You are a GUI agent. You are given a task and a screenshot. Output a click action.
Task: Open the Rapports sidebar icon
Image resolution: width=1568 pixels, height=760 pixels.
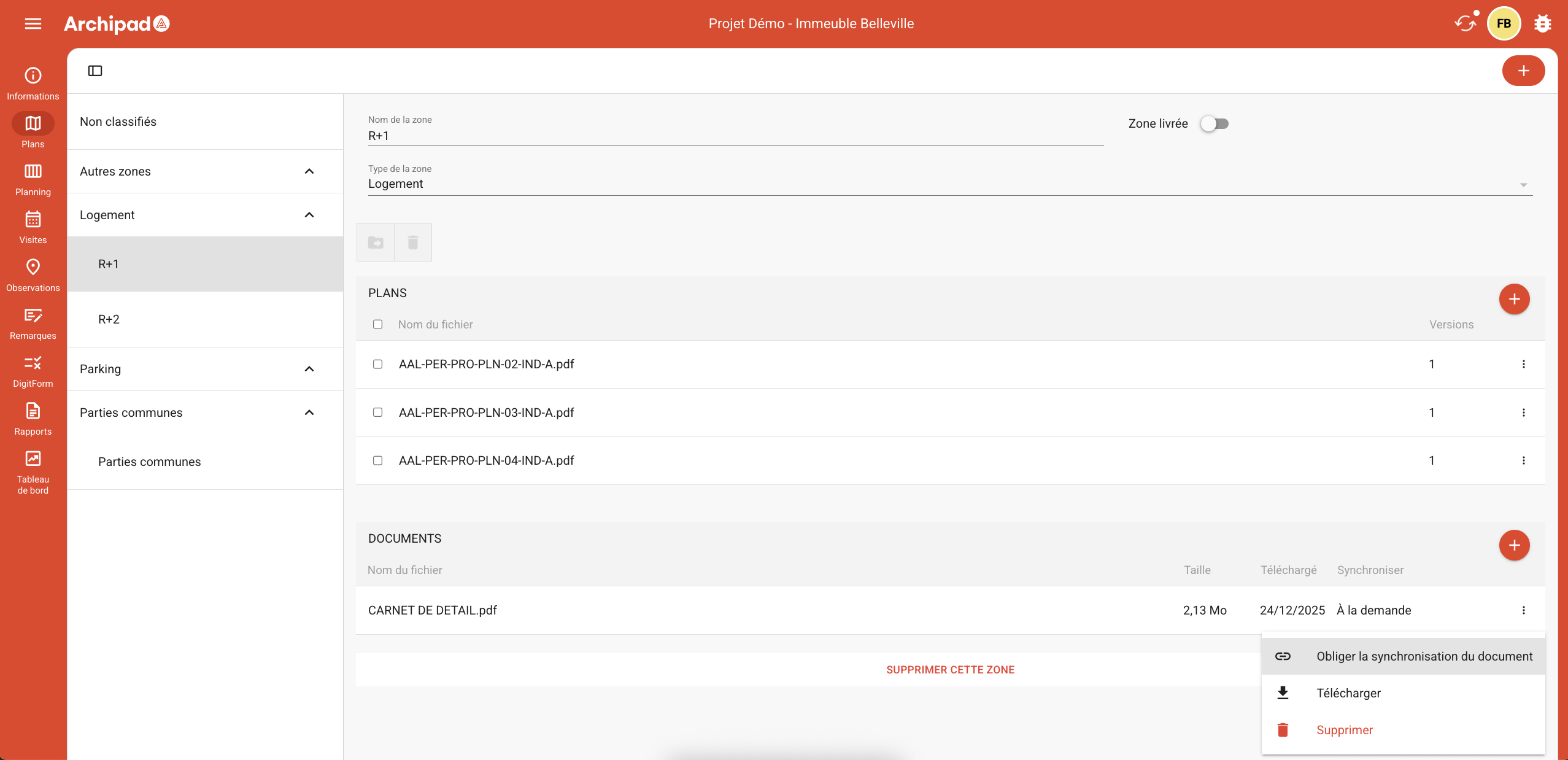click(x=33, y=418)
